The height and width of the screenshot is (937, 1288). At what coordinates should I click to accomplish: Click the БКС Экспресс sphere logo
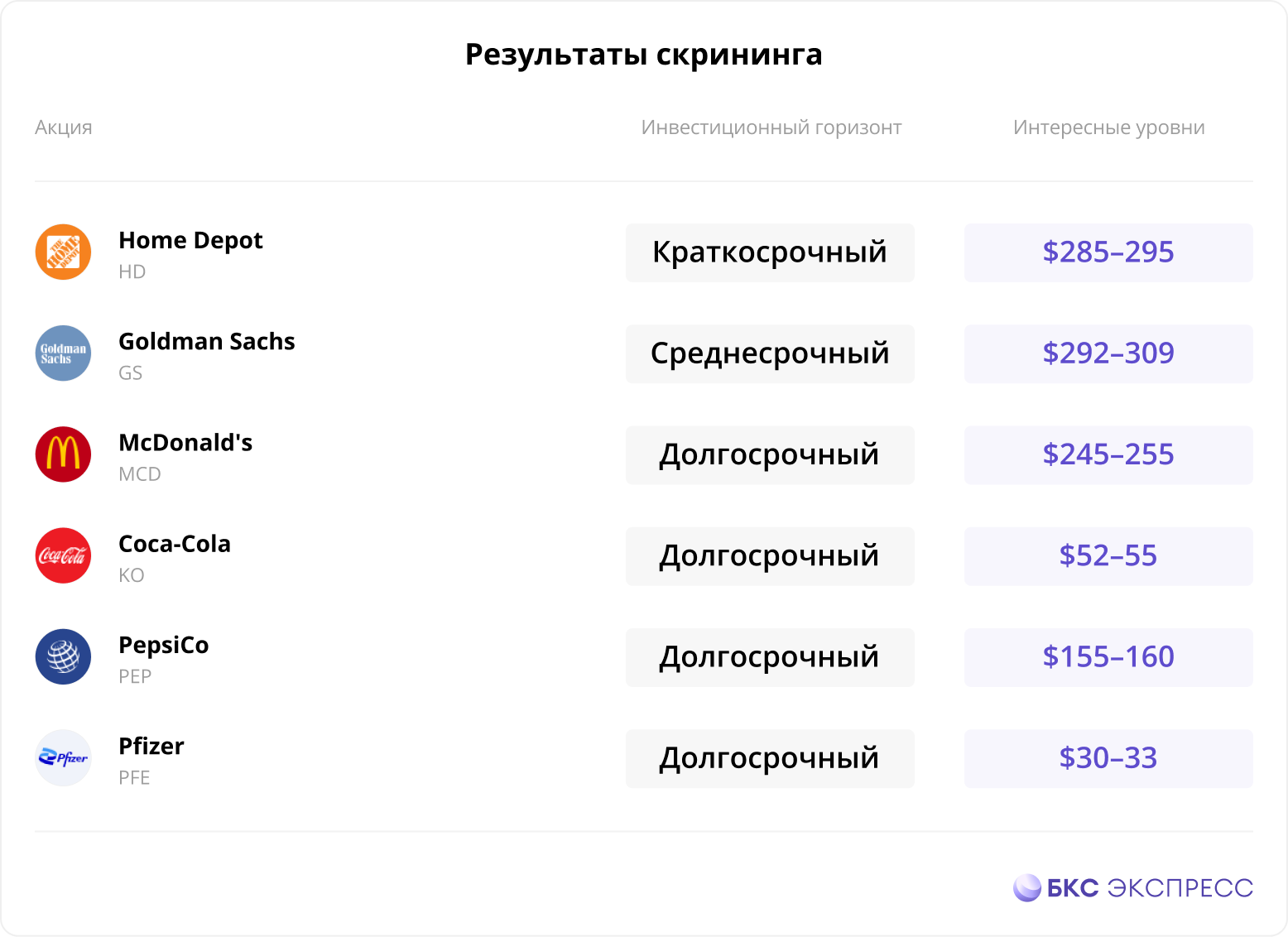(1027, 888)
